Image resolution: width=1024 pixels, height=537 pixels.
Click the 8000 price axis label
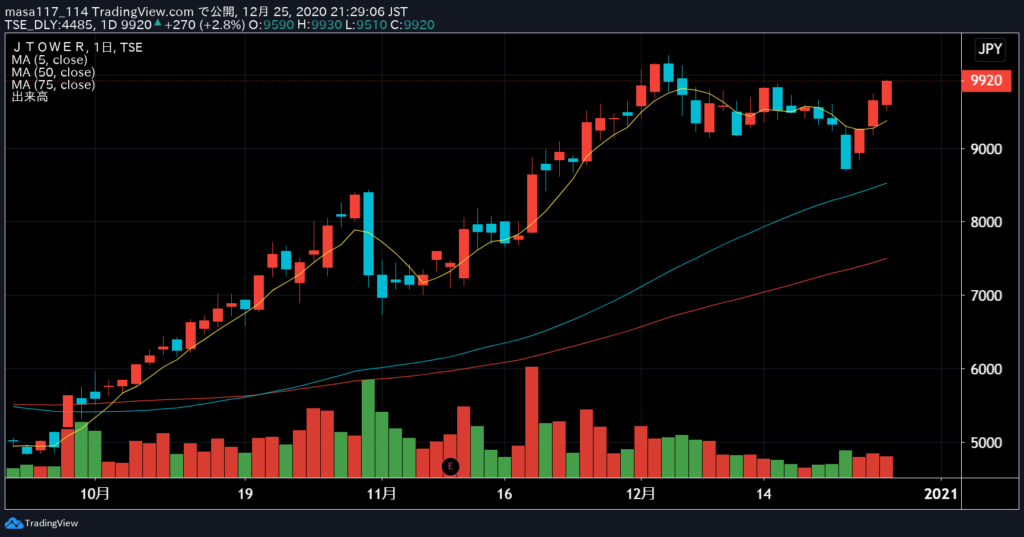(985, 222)
